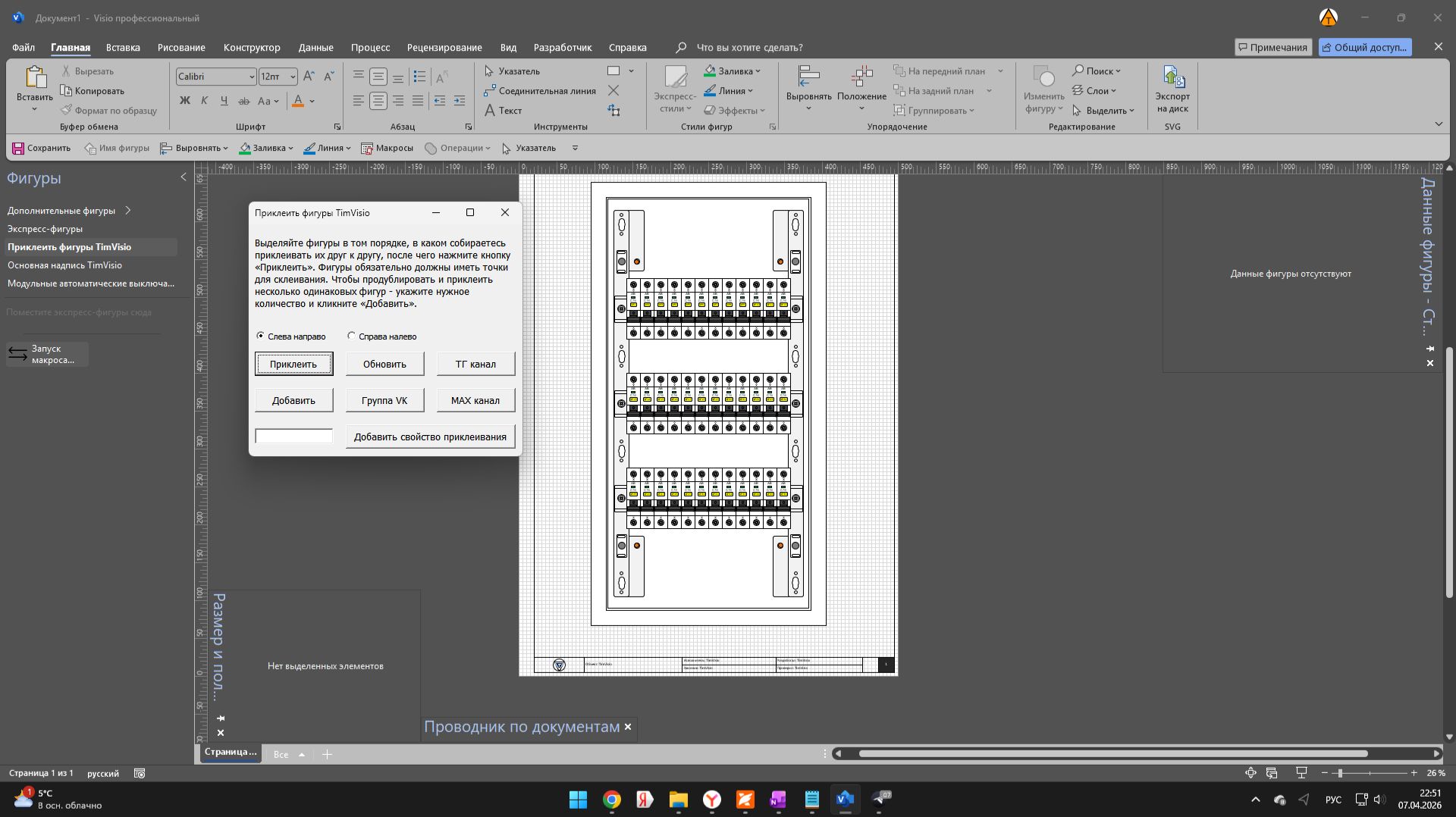1456x817 pixels.
Task: Open the Calibri font name dropdown
Action: [x=252, y=77]
